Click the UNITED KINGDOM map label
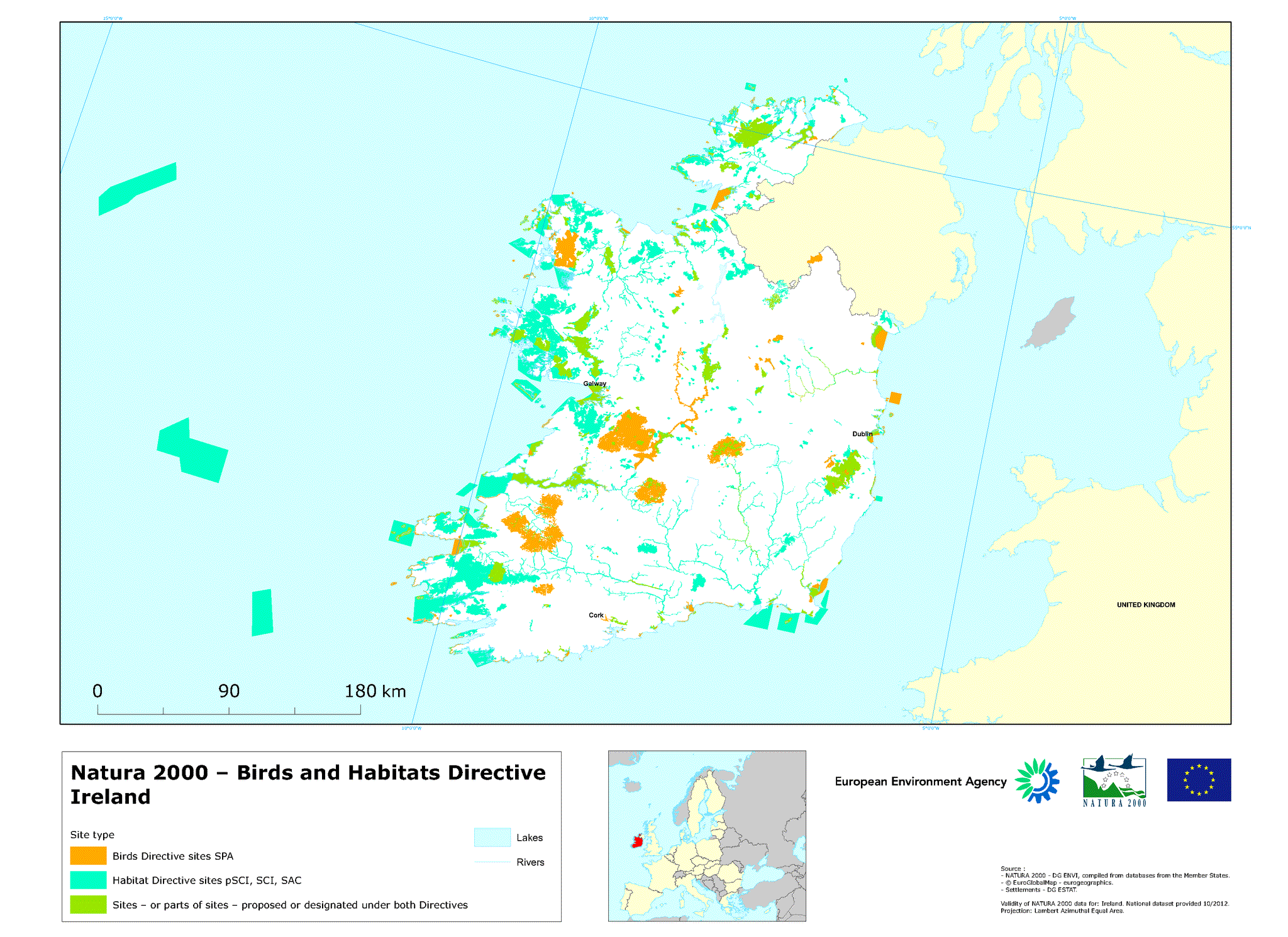Viewport: 1288px width, 937px height. (x=1145, y=605)
